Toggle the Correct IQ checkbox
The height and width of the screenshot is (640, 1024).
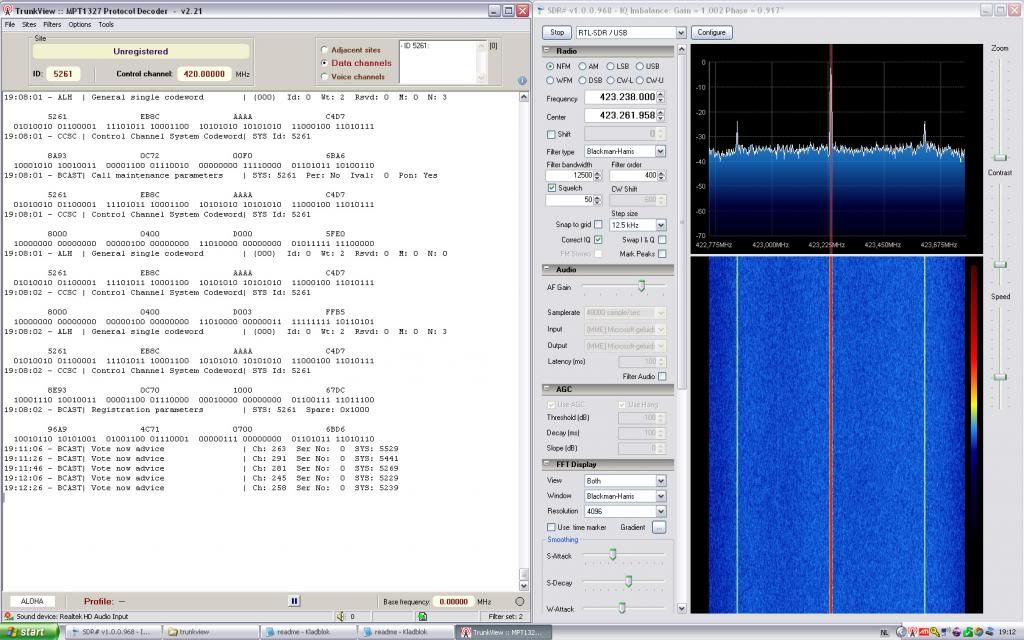pyautogui.click(x=598, y=240)
